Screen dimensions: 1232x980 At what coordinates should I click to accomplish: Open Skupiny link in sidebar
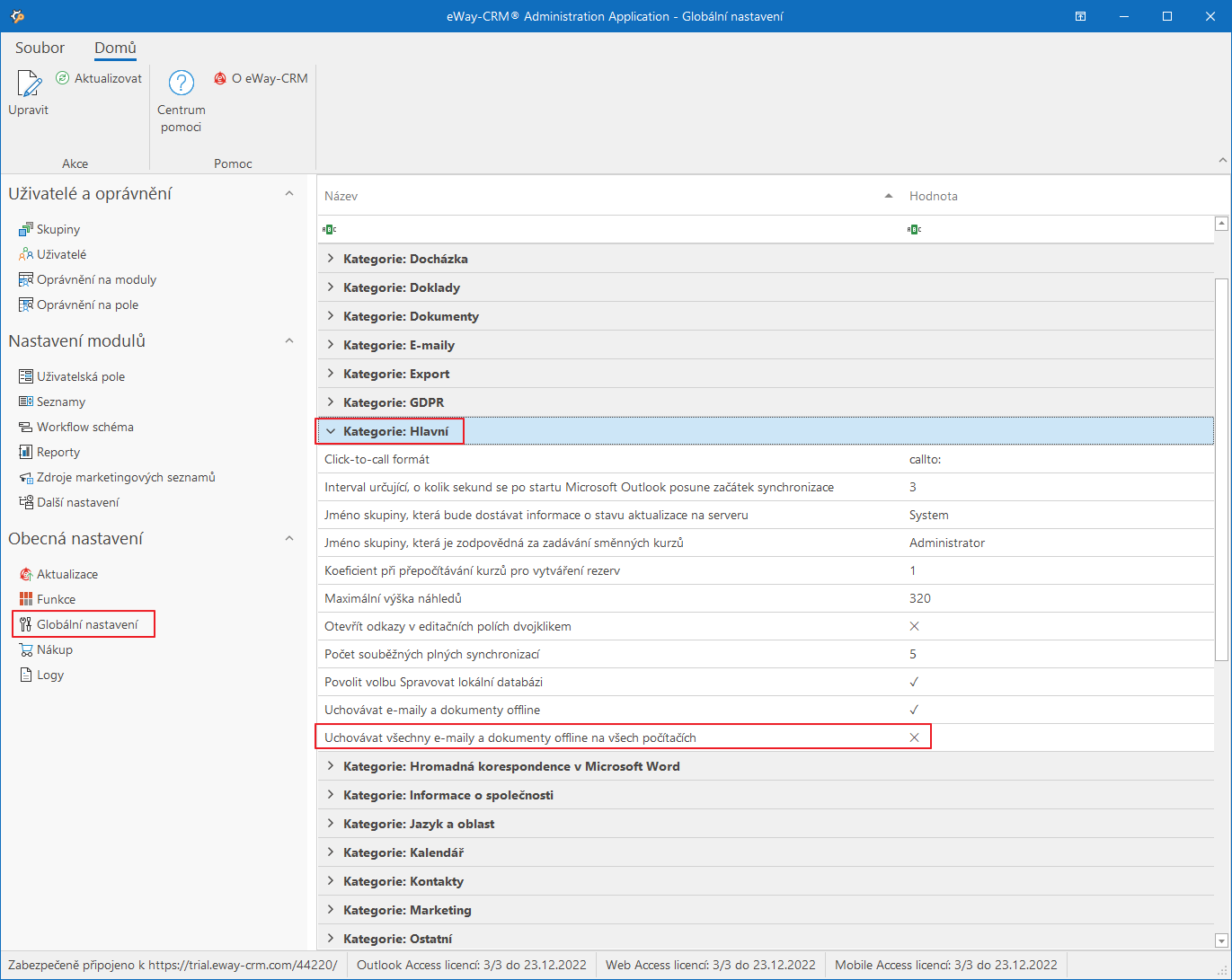tap(58, 229)
